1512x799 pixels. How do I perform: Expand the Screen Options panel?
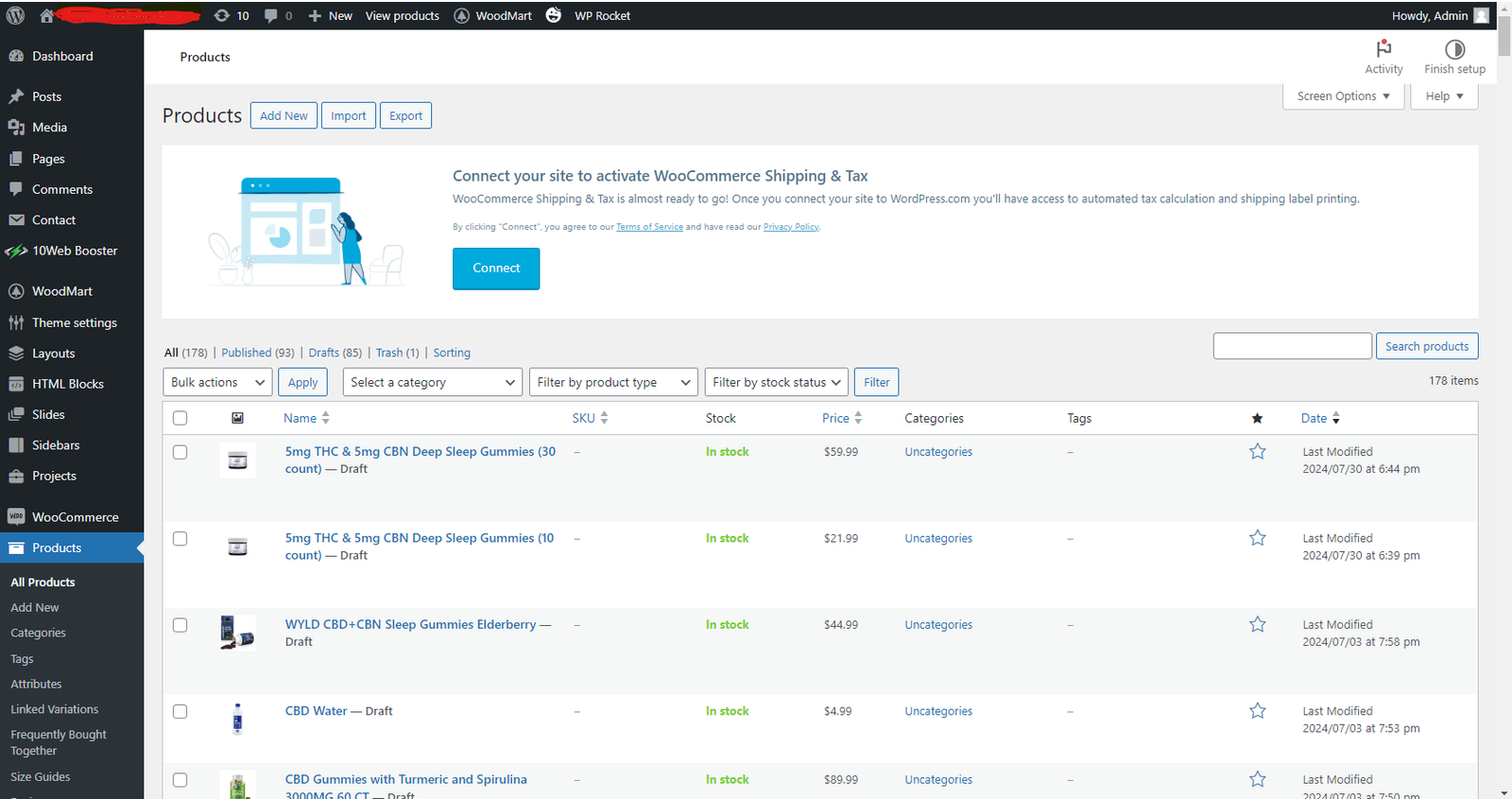point(1343,96)
